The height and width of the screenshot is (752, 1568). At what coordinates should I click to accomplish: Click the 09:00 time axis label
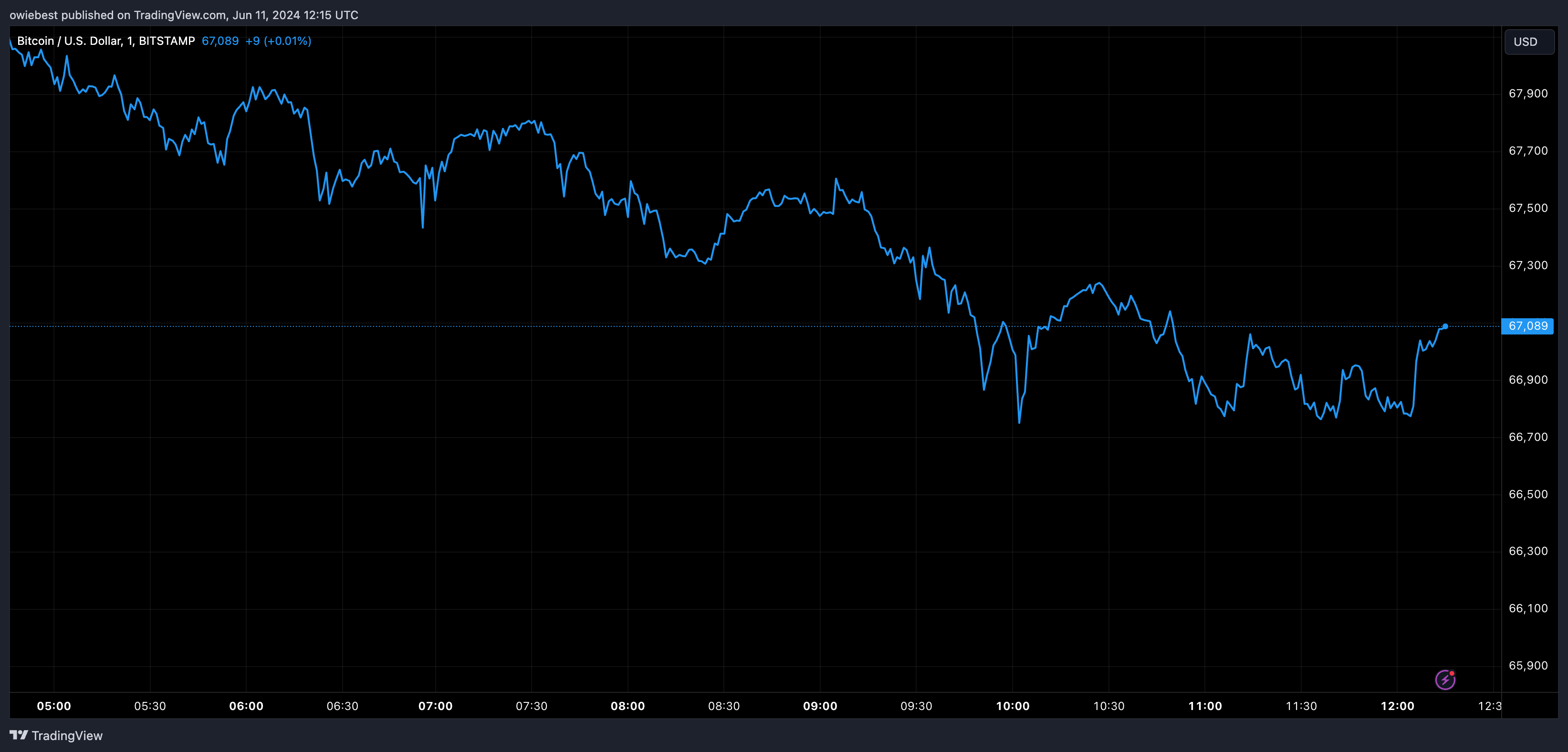click(x=820, y=706)
